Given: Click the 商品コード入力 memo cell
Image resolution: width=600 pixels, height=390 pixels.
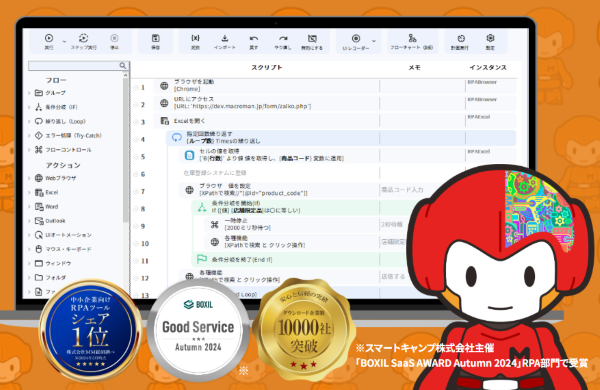Looking at the screenshot, I should (402, 190).
